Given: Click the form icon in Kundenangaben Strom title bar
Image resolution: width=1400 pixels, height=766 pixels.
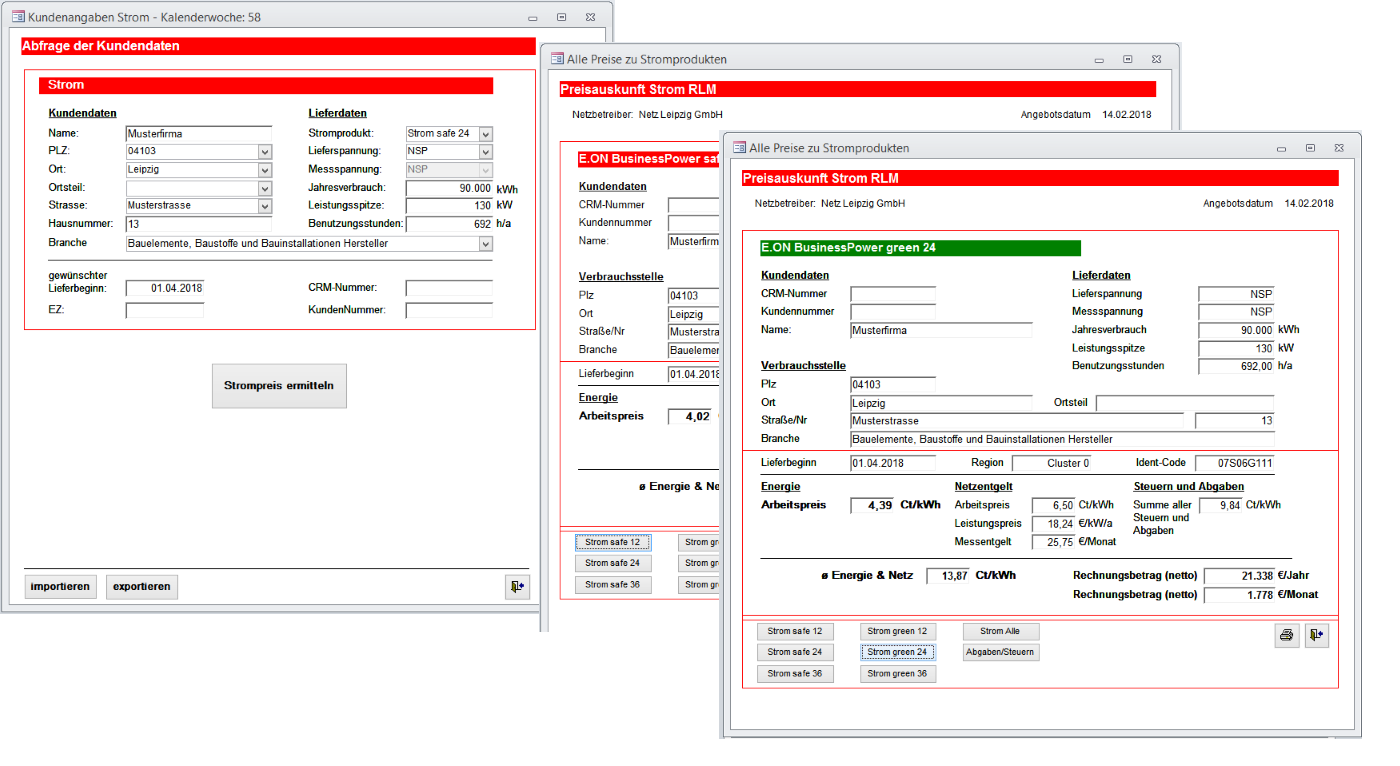Looking at the screenshot, I should (18, 17).
